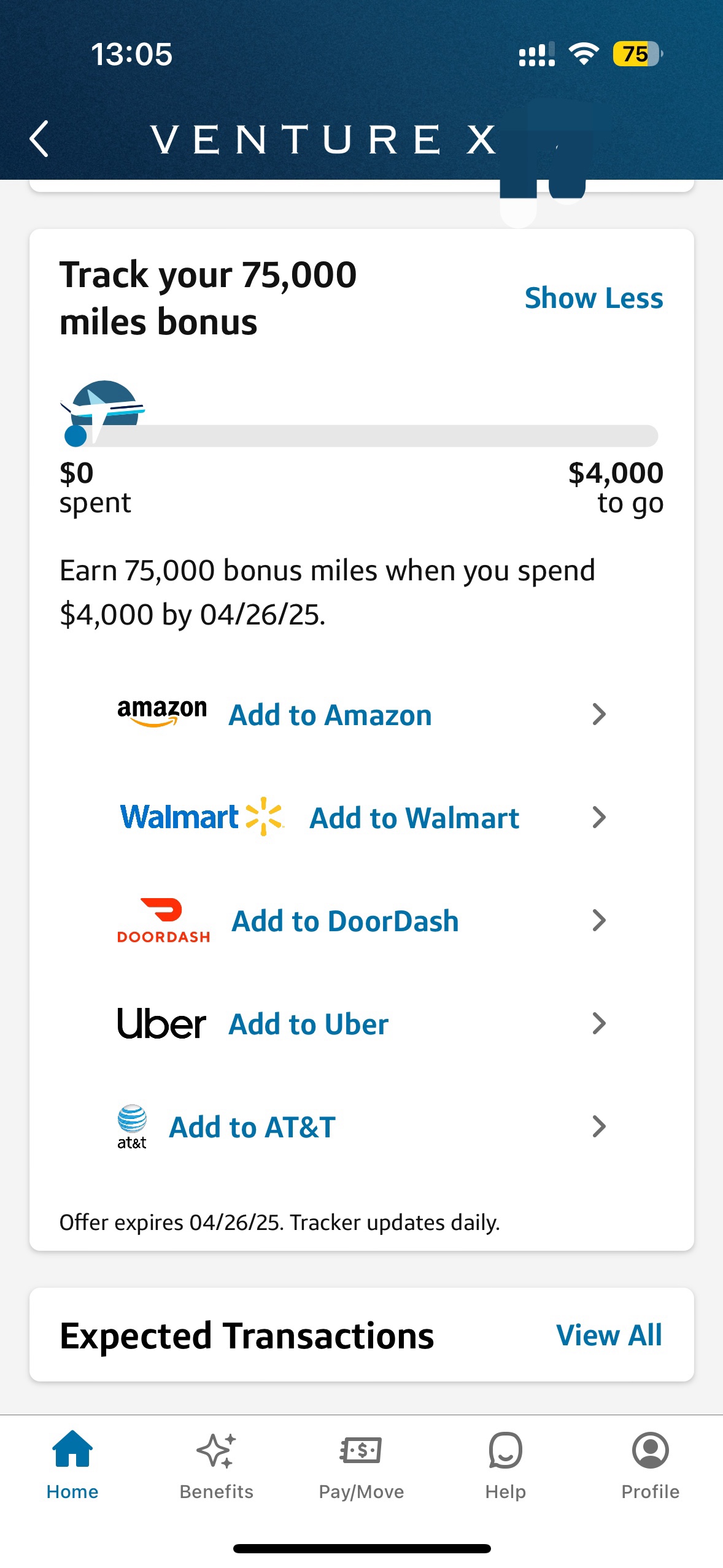Screen dimensions: 723x1568
Task: Go to the Home icon
Action: [x=72, y=1449]
